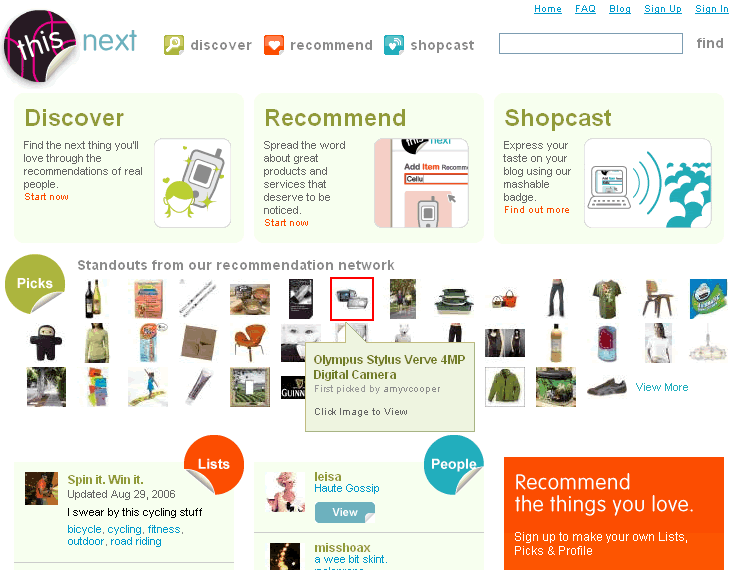This screenshot has height=570, width=732.
Task: Open the green jacket pick thumbnail
Action: tap(505, 387)
